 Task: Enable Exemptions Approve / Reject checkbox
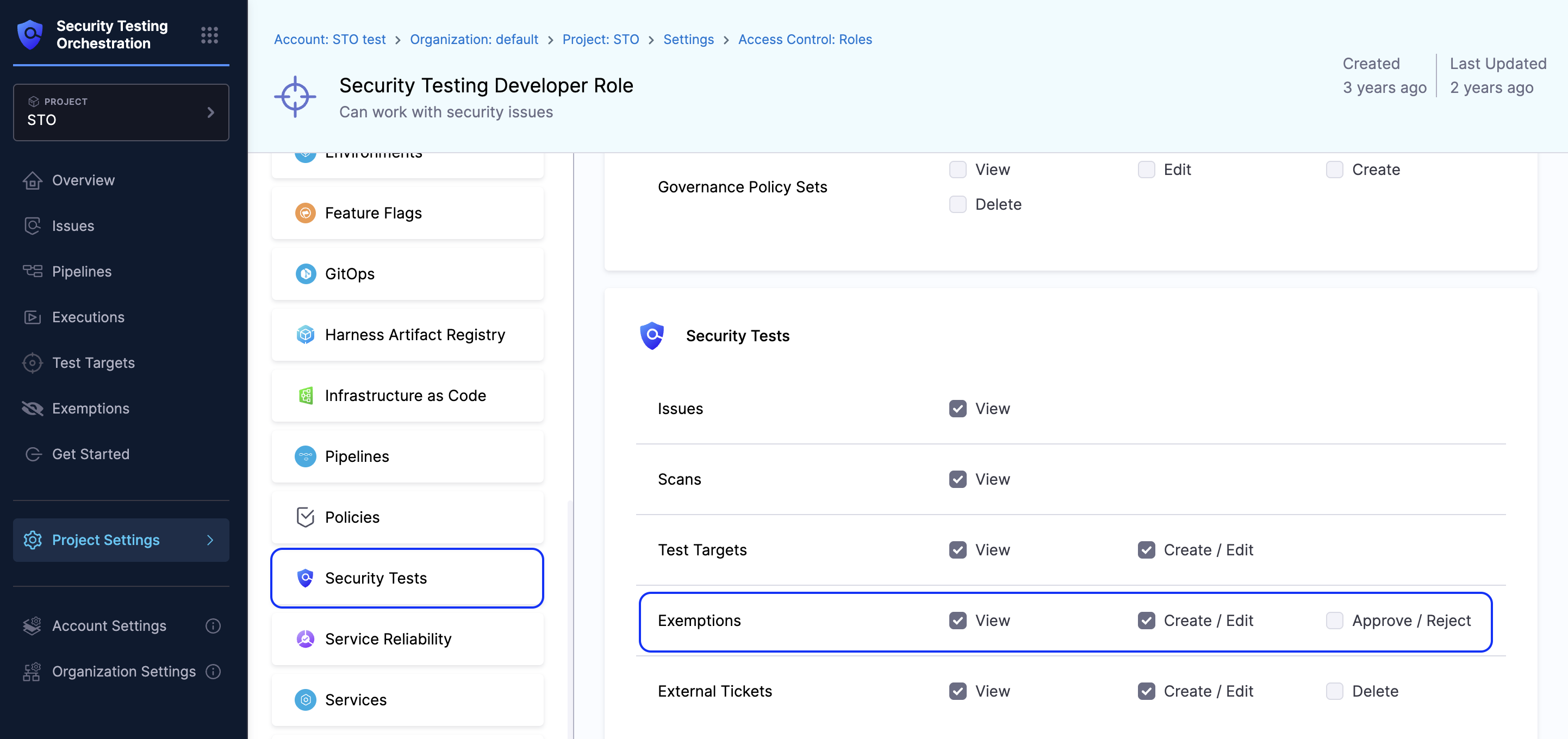coord(1334,621)
